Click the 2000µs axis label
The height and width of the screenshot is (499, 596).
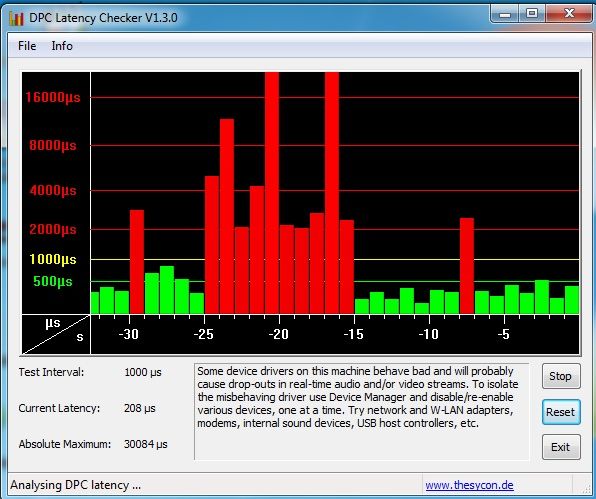click(x=53, y=230)
